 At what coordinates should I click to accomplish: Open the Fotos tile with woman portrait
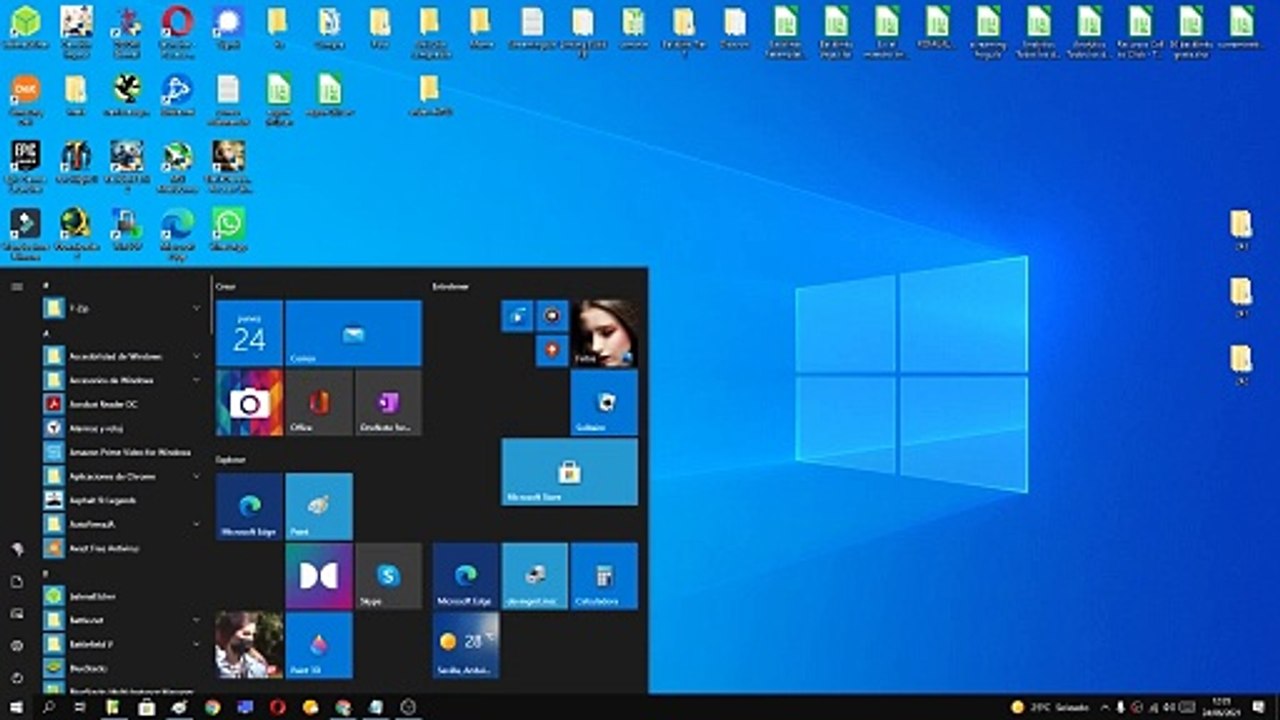604,333
